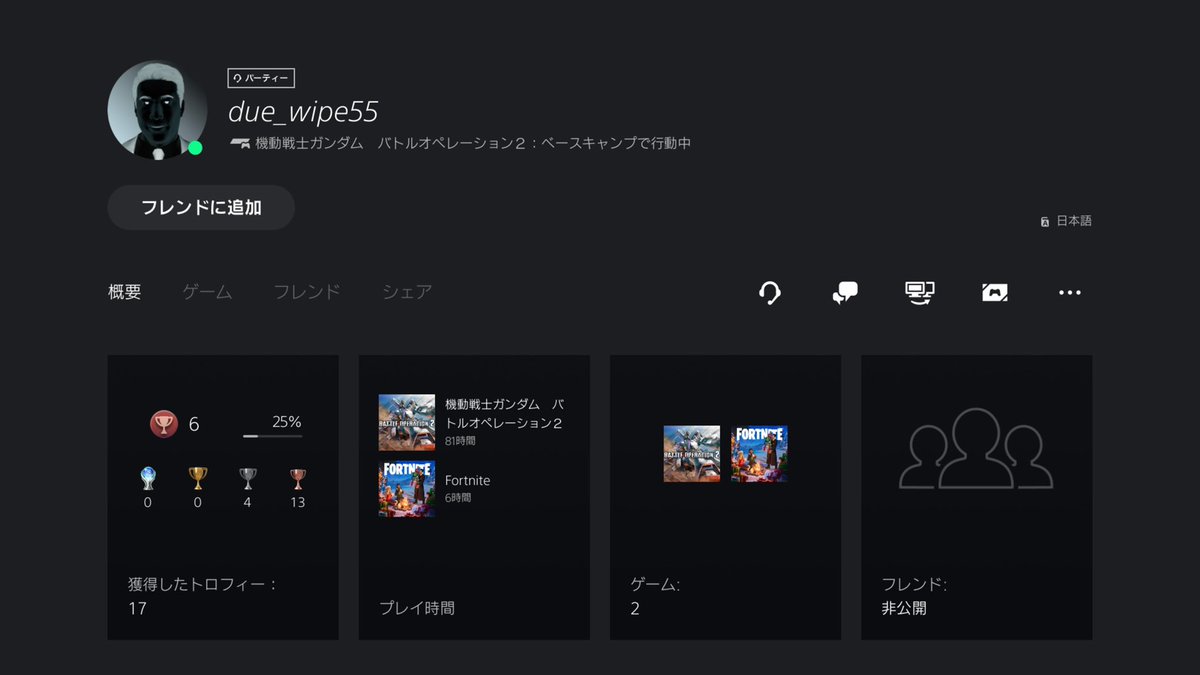This screenshot has width=1200, height=675.
Task: Click the フレンドに追加 button
Action: pyautogui.click(x=201, y=207)
